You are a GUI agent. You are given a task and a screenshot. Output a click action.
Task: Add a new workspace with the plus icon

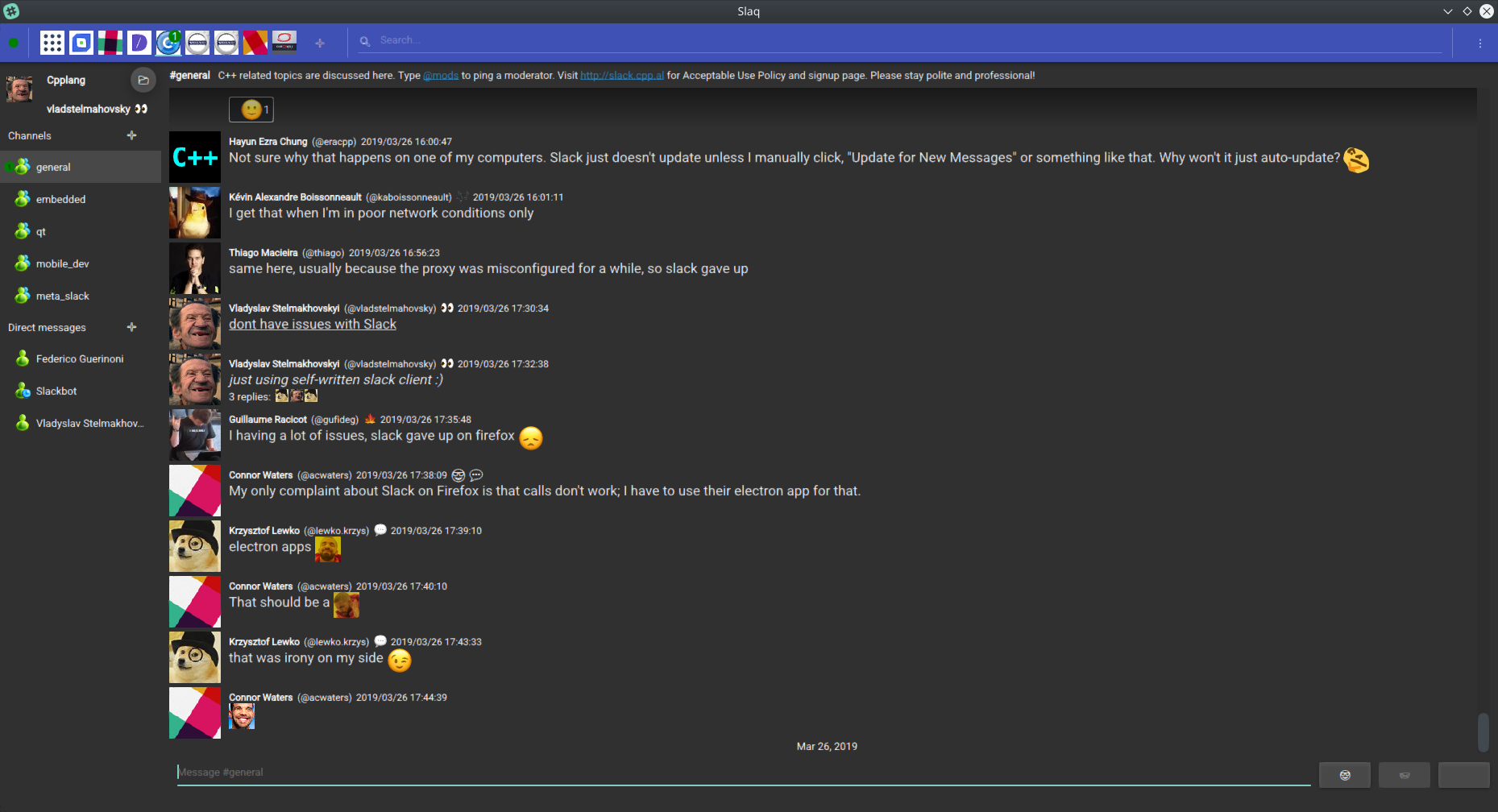[x=320, y=43]
